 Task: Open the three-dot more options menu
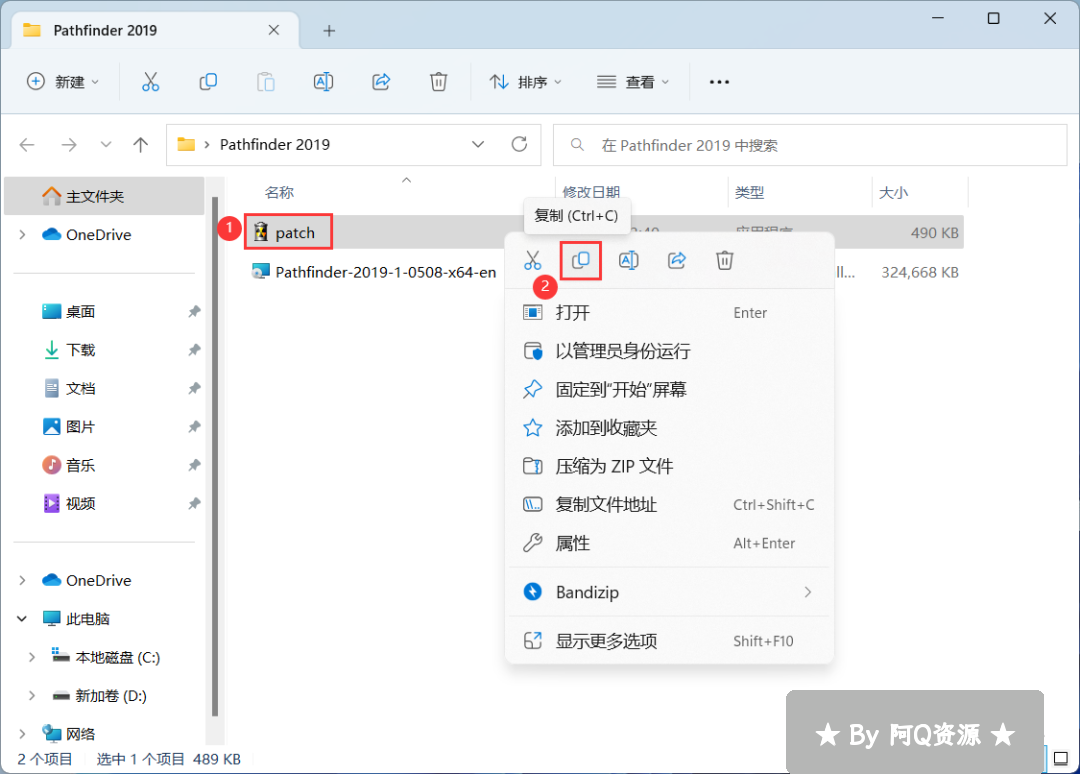719,82
